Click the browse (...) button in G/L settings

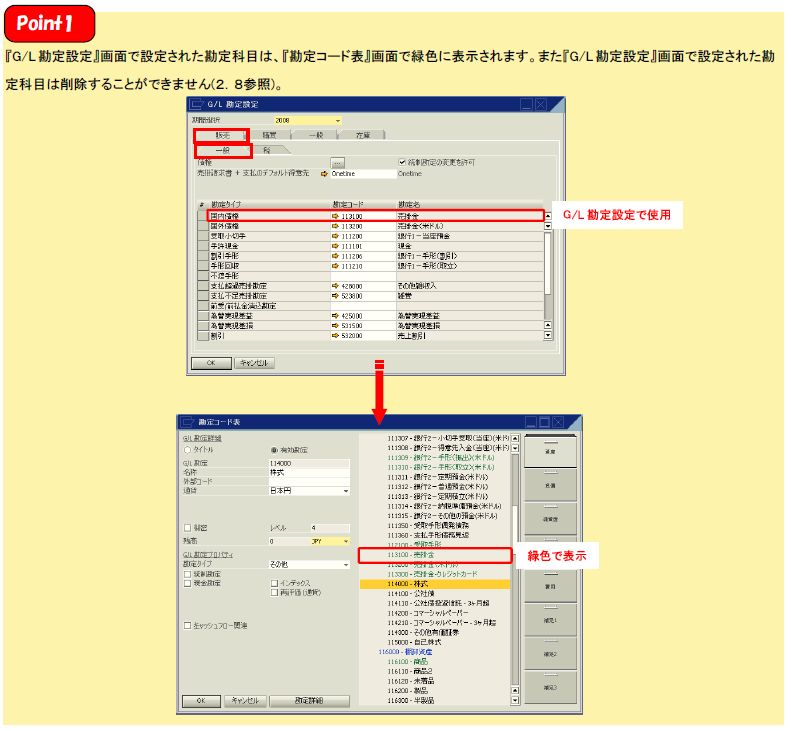tap(338, 162)
